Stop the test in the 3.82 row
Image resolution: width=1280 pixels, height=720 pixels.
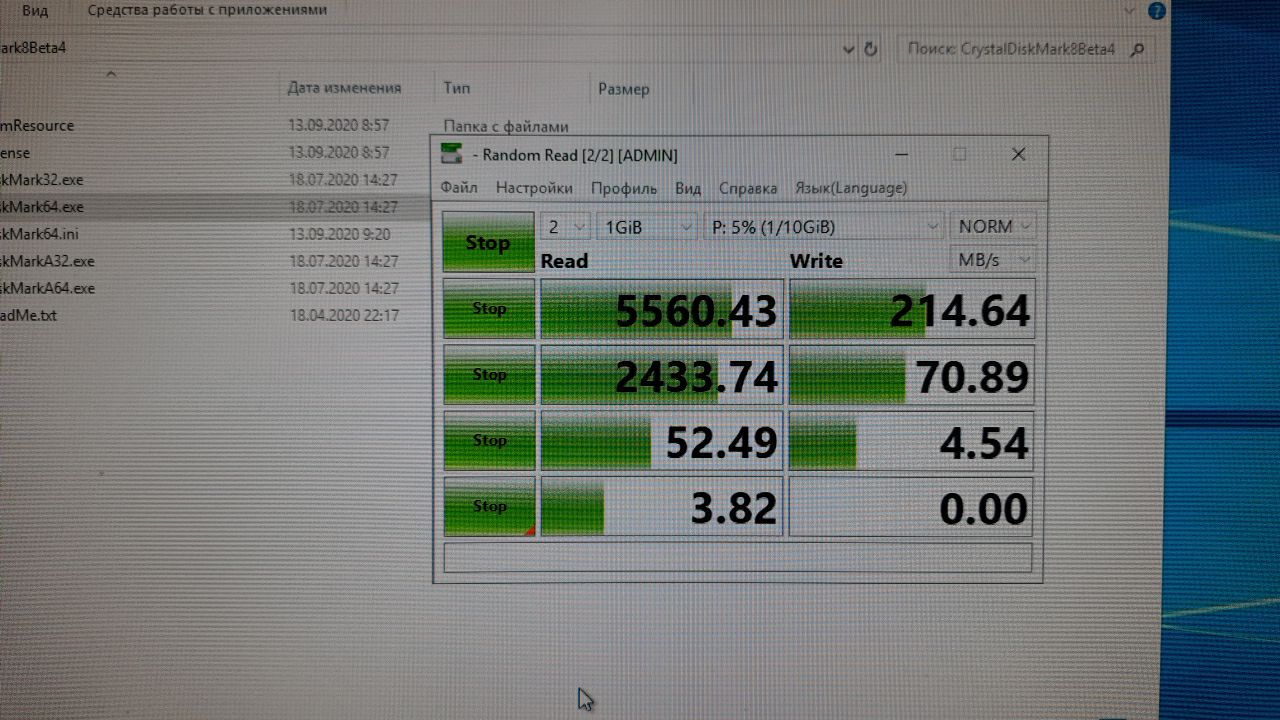489,506
